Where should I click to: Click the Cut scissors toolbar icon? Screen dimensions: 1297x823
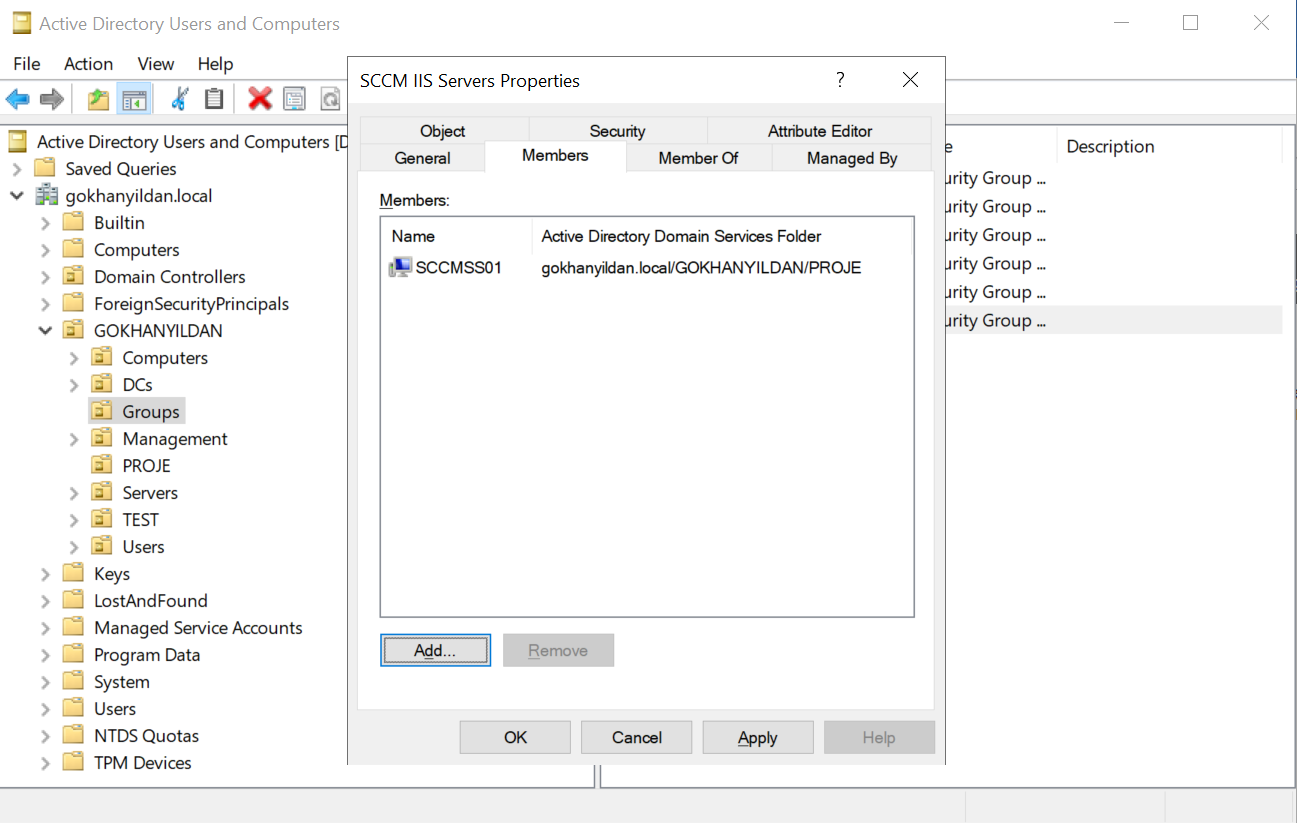(180, 98)
